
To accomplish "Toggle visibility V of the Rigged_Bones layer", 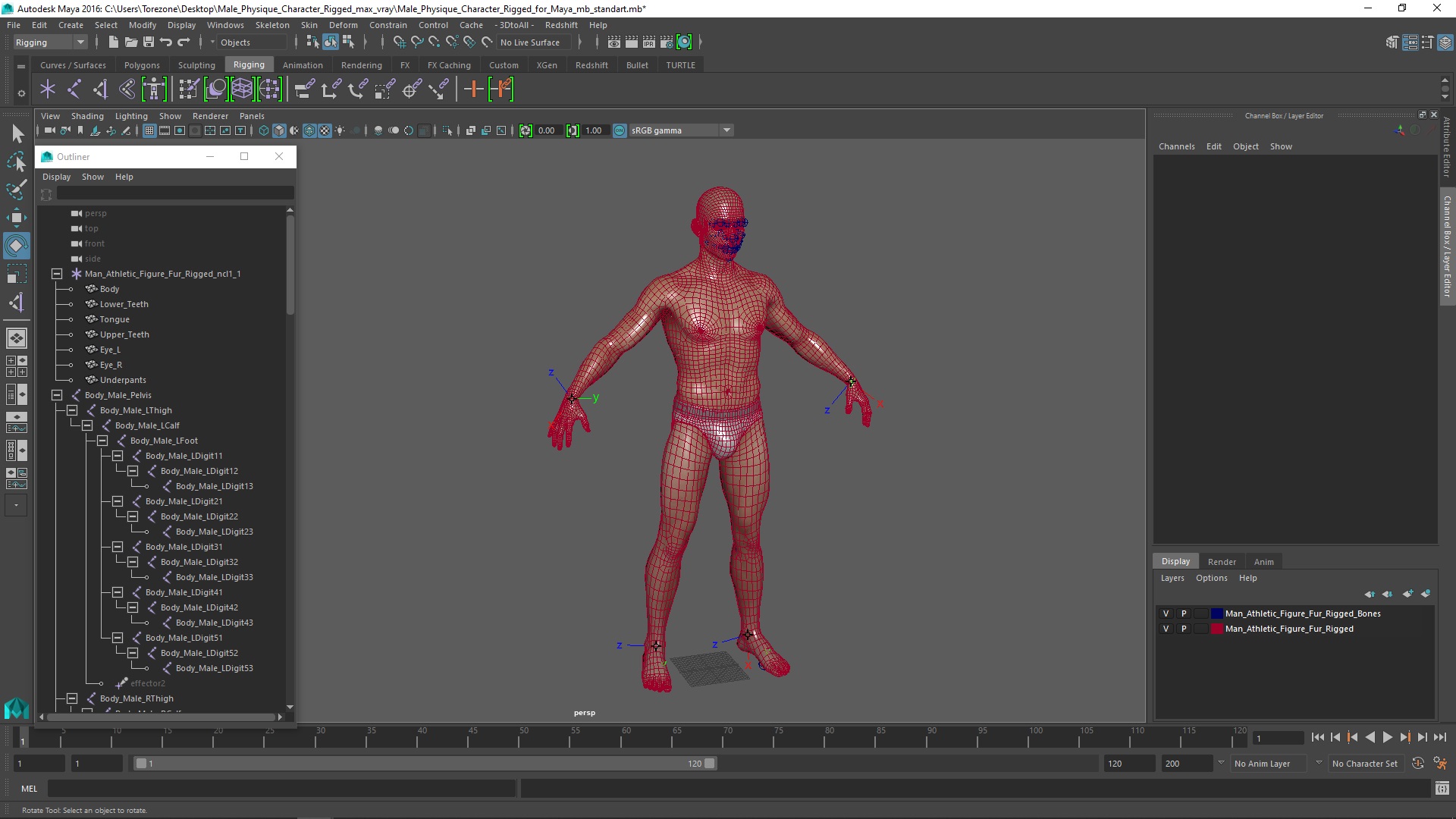I will click(x=1166, y=613).
